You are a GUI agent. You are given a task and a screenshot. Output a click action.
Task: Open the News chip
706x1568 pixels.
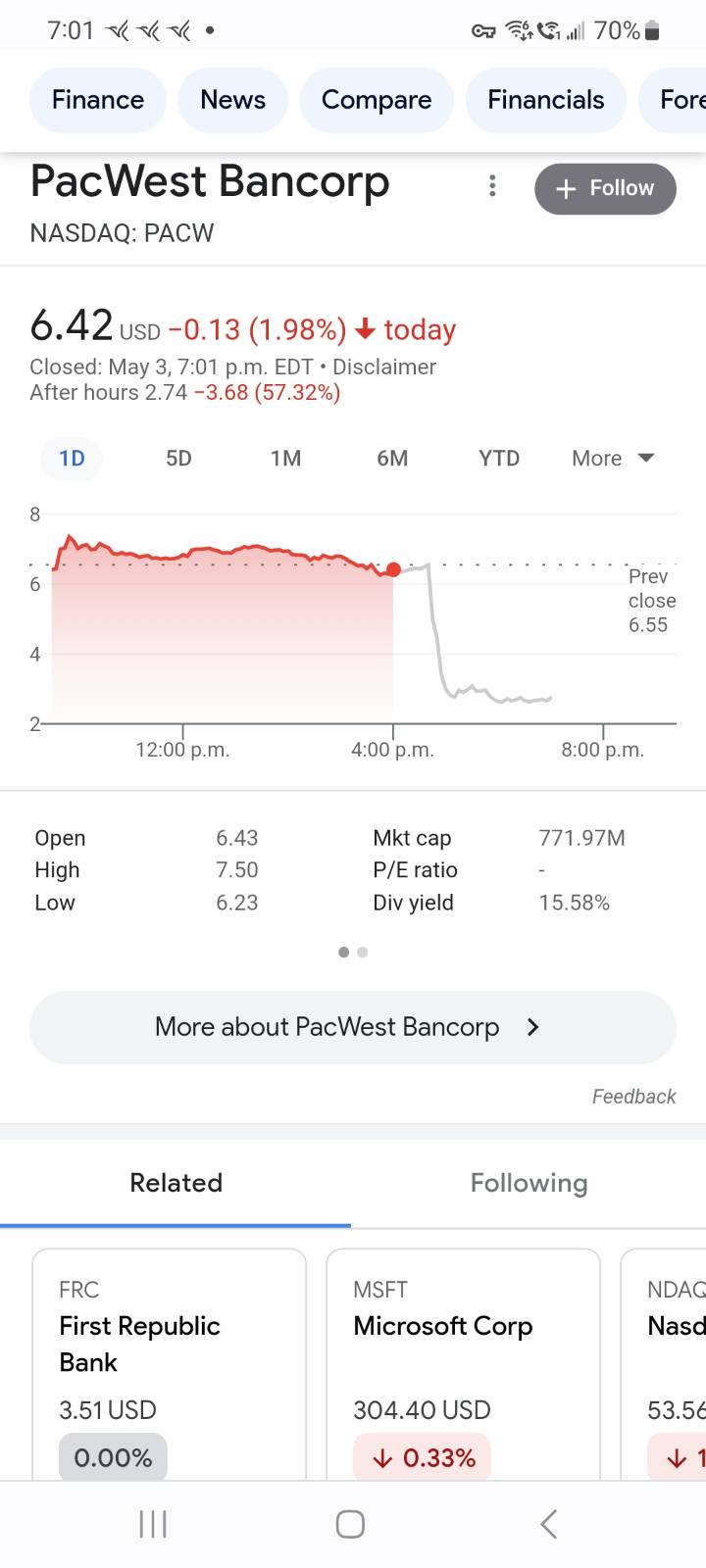point(232,100)
